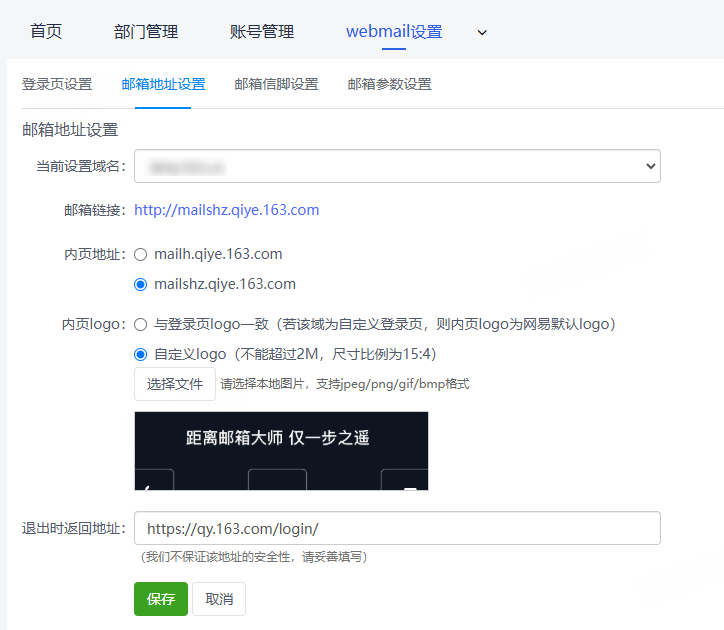Open the 首页 top navigation item
Viewport: 724px width, 630px height.
tap(46, 31)
